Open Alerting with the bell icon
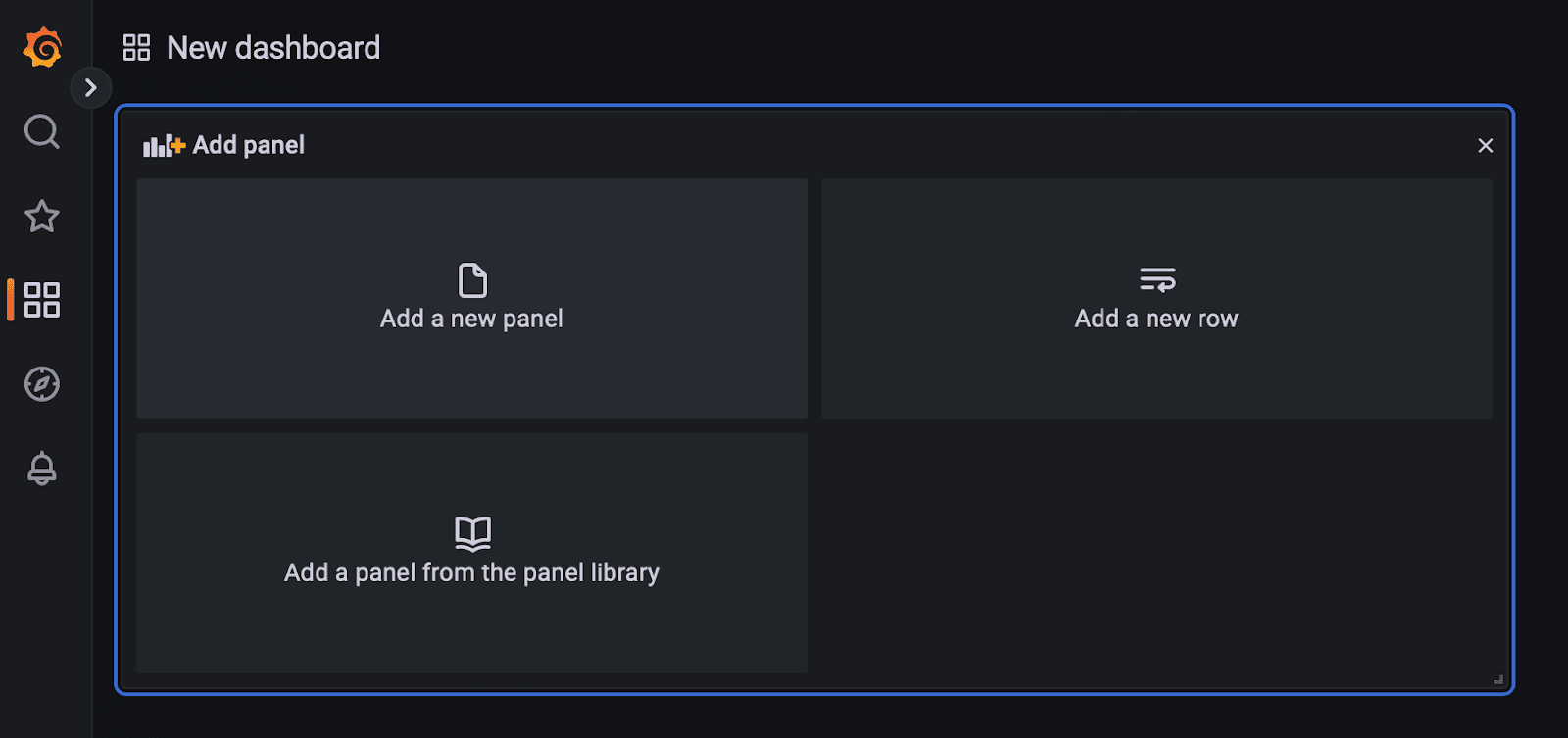Viewport: 1568px width, 738px height. pos(41,469)
